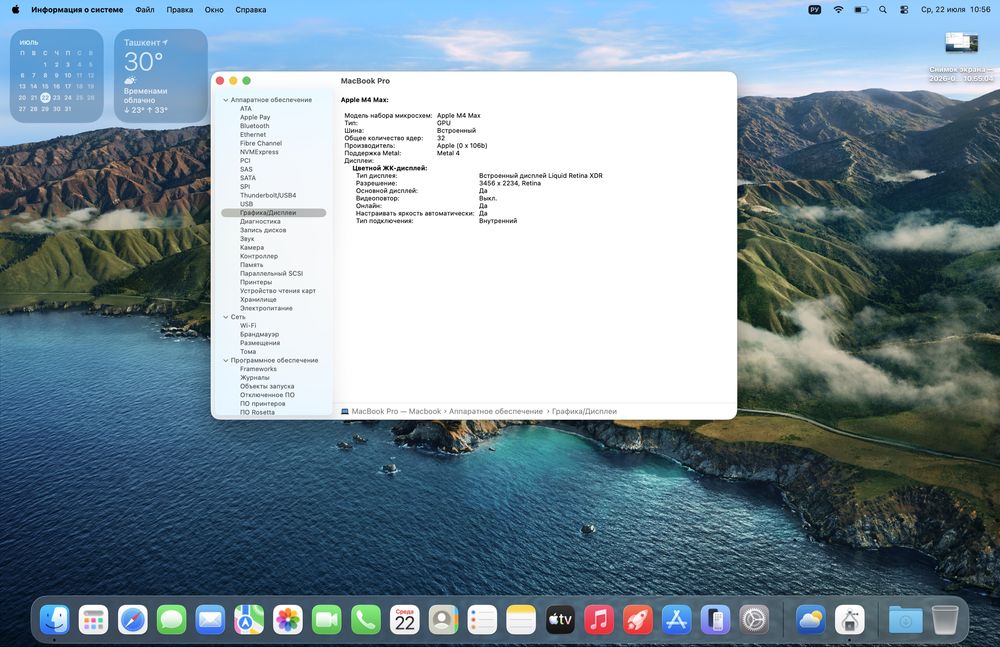Select Графика/Дисплеи in the sidebar
1000x647 pixels.
(x=274, y=212)
